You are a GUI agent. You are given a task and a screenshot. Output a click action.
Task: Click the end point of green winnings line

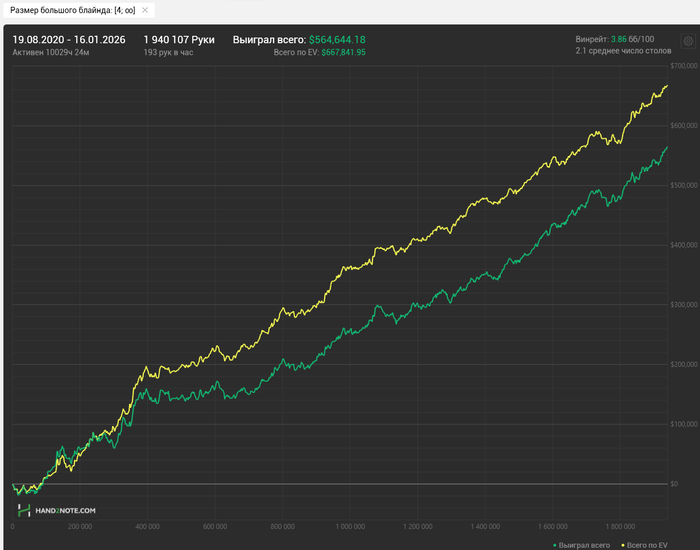pyautogui.click(x=667, y=147)
